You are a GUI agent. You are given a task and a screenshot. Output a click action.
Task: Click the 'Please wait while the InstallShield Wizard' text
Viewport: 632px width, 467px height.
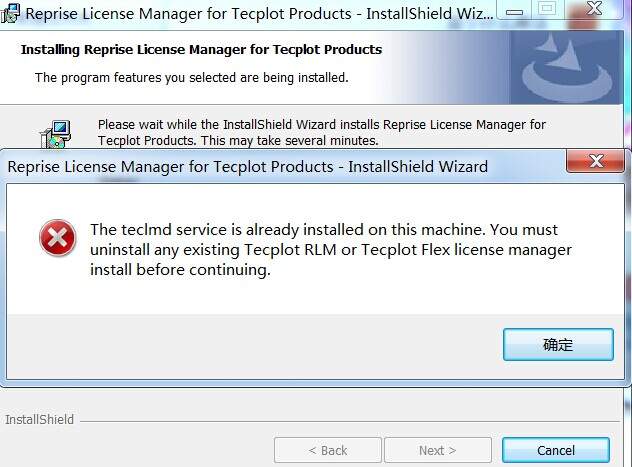(x=321, y=125)
